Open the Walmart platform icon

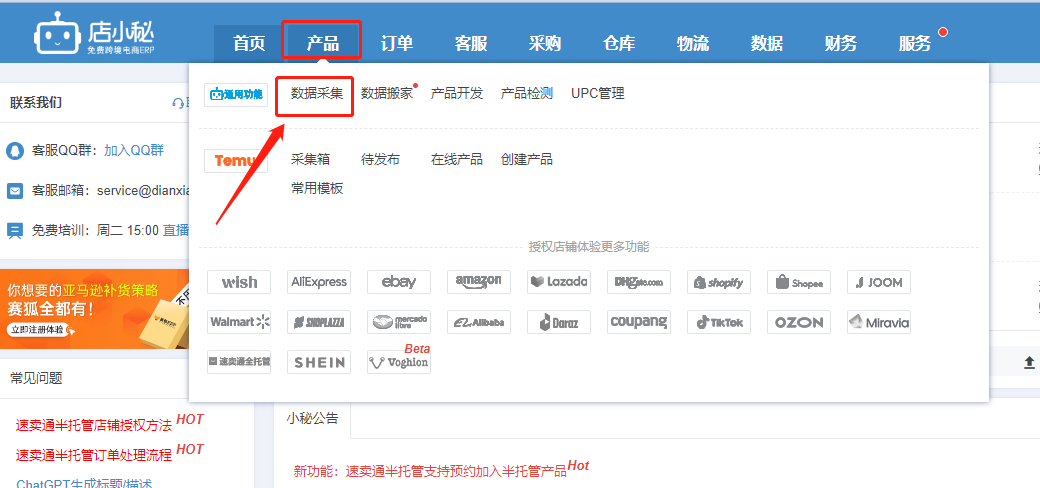pyautogui.click(x=239, y=322)
